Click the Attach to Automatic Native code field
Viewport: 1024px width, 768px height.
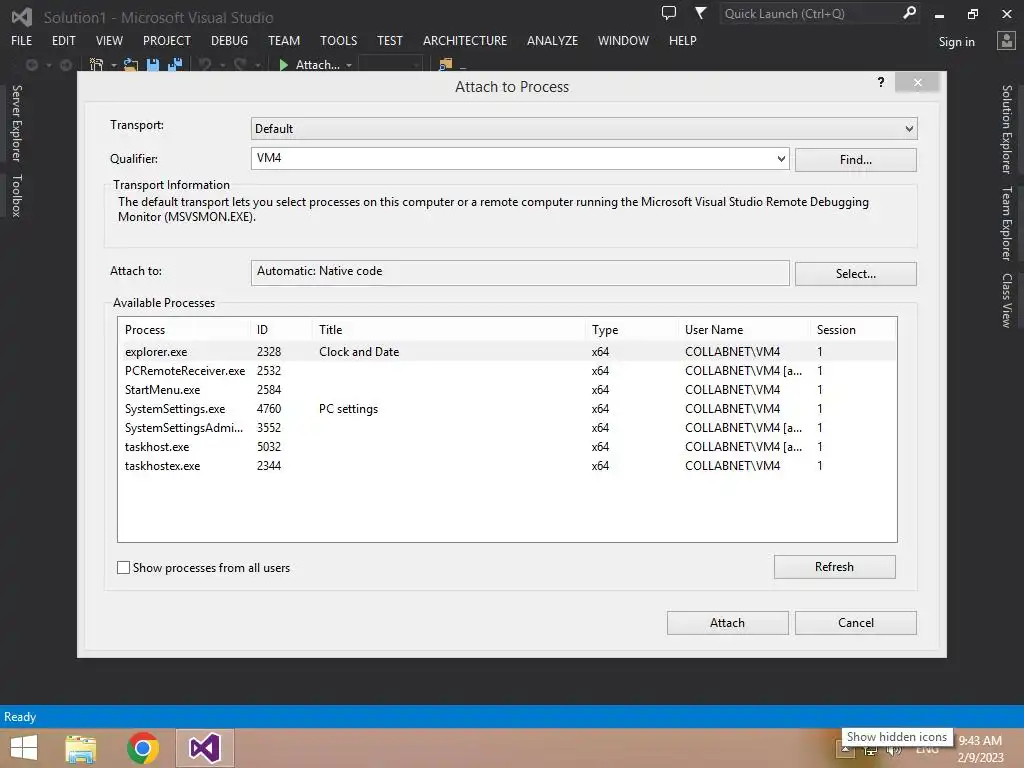pyautogui.click(x=520, y=272)
